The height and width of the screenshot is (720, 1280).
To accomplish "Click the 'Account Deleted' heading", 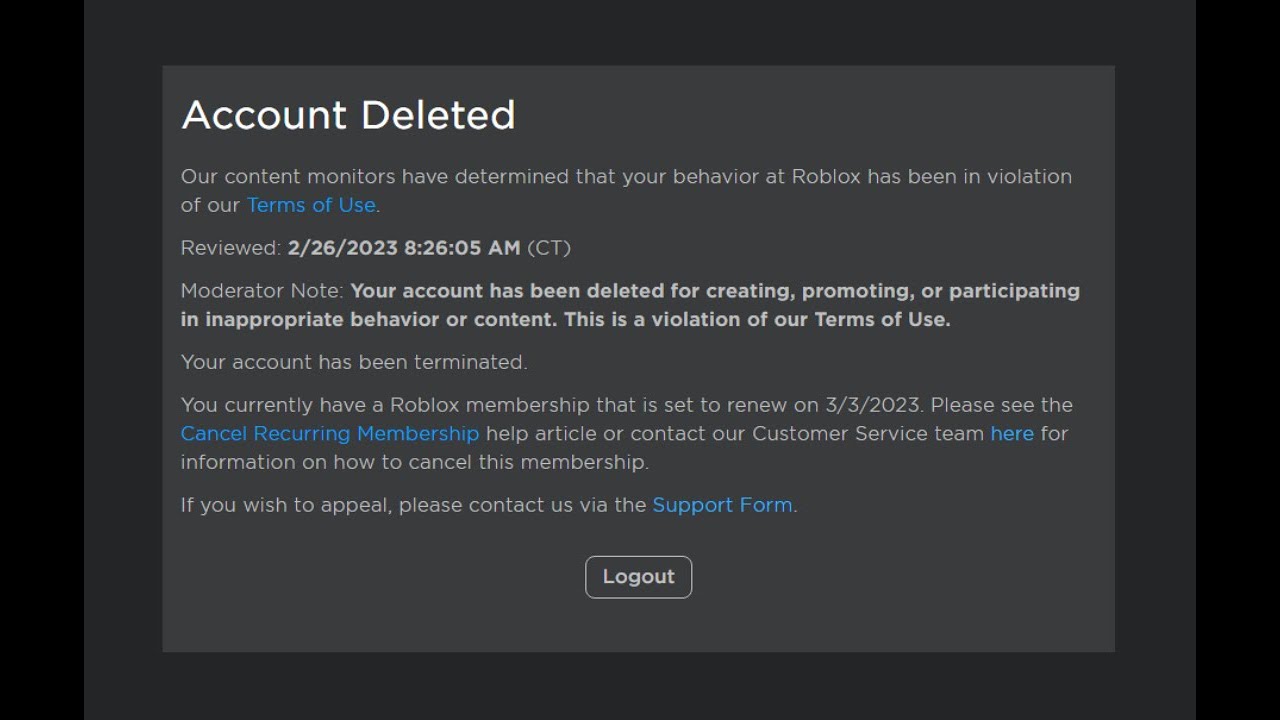I will 348,115.
